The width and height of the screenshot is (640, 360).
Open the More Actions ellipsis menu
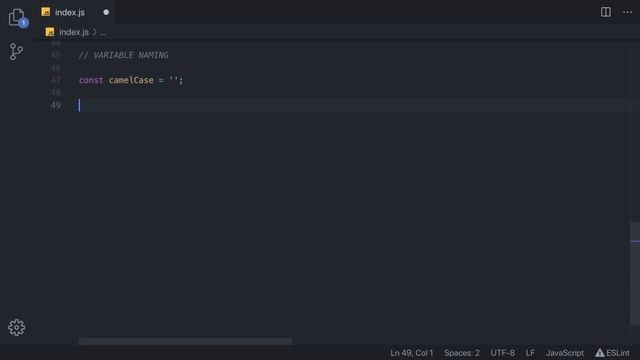[627, 12]
